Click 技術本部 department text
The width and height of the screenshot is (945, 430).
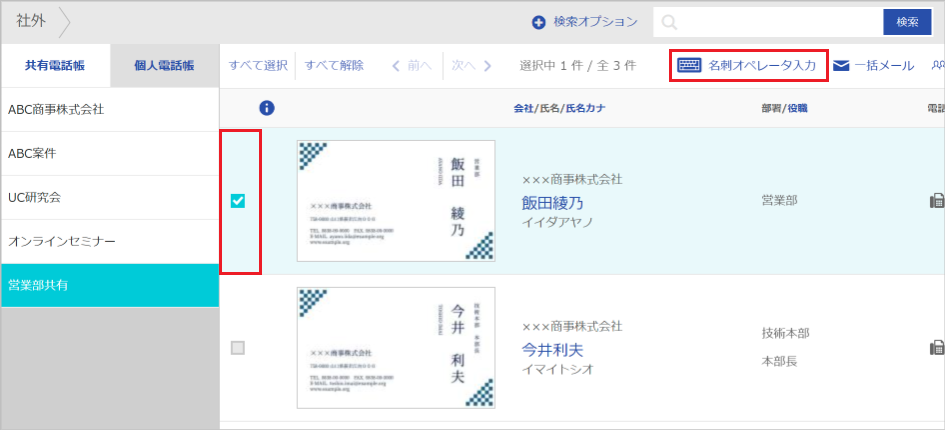coord(785,333)
